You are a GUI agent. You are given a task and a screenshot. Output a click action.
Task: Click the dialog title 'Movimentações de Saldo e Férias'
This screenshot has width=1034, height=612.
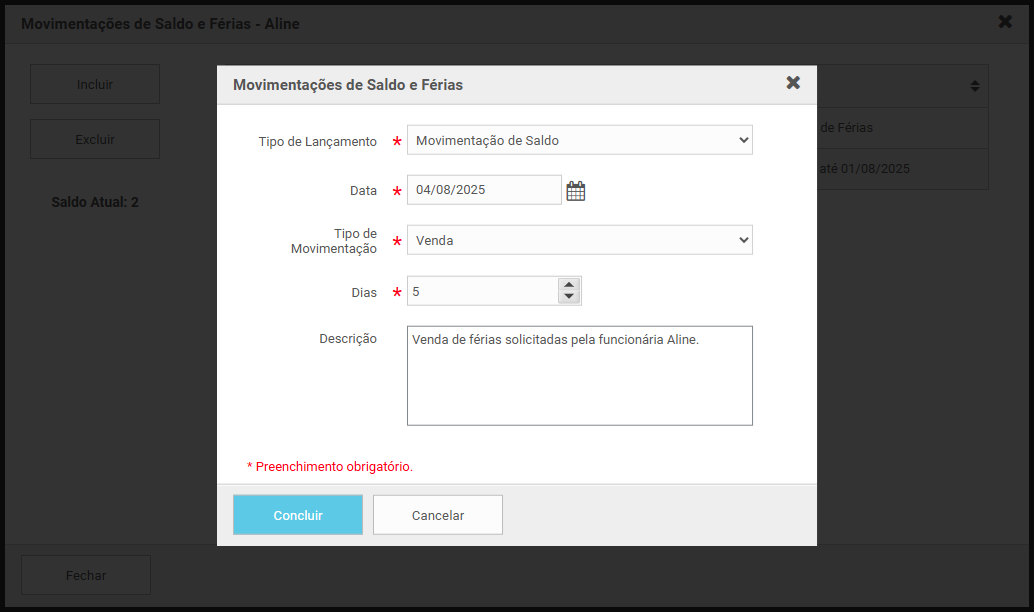(348, 85)
